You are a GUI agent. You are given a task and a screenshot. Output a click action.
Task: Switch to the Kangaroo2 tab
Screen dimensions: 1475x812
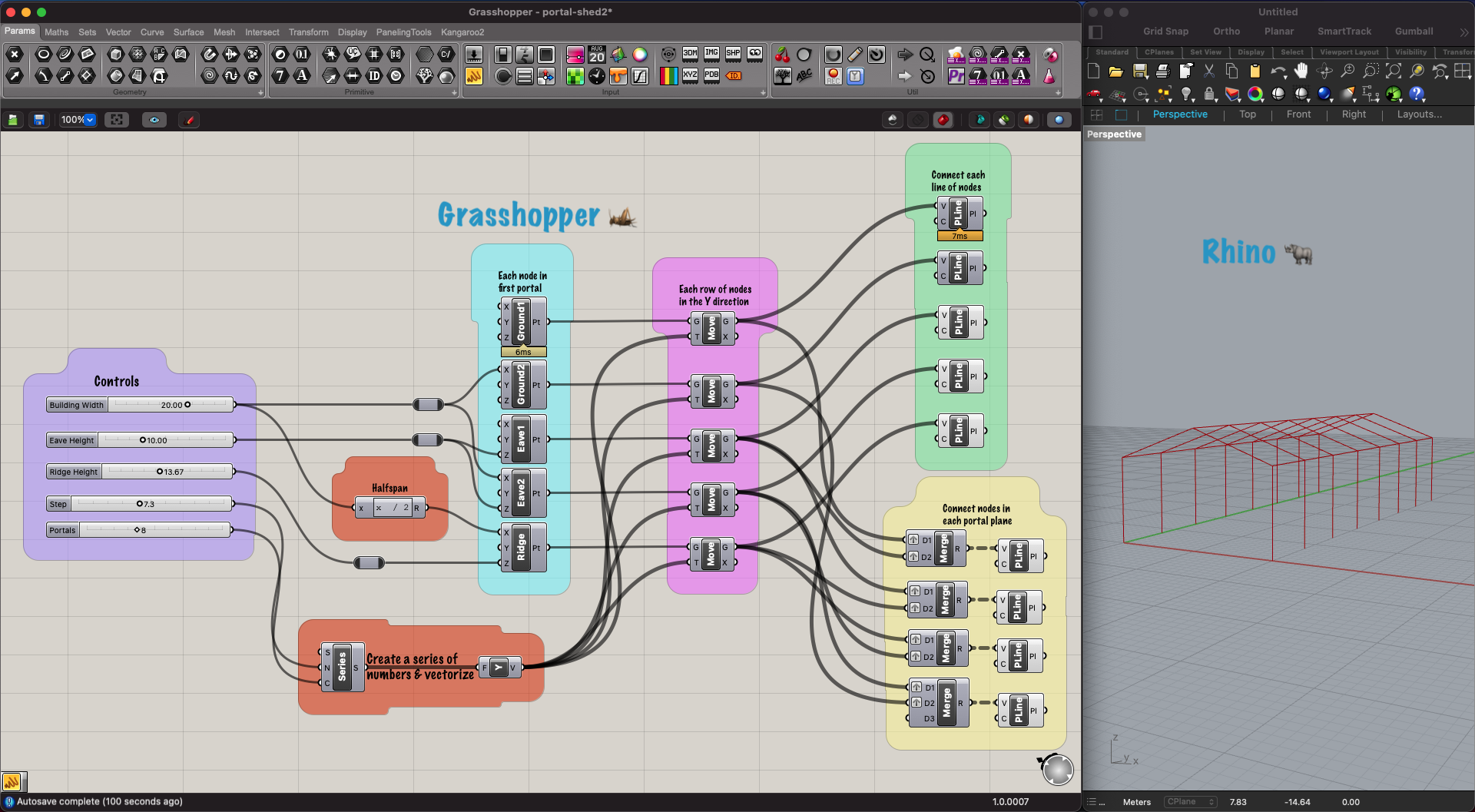462,32
